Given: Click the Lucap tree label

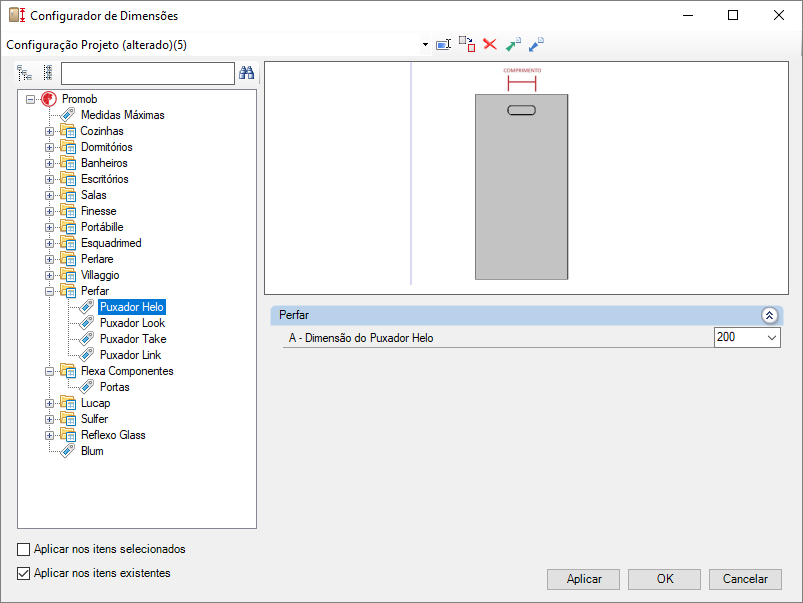Looking at the screenshot, I should [x=95, y=403].
